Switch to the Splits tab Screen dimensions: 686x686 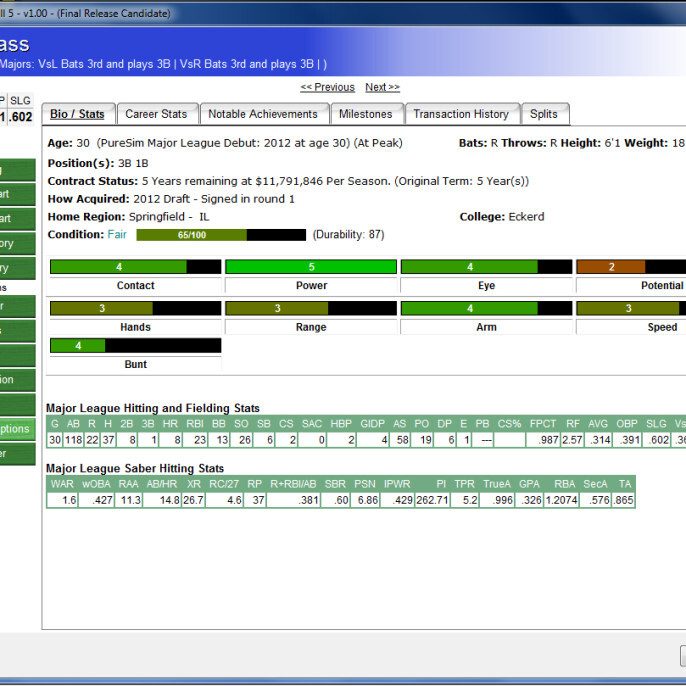click(544, 114)
